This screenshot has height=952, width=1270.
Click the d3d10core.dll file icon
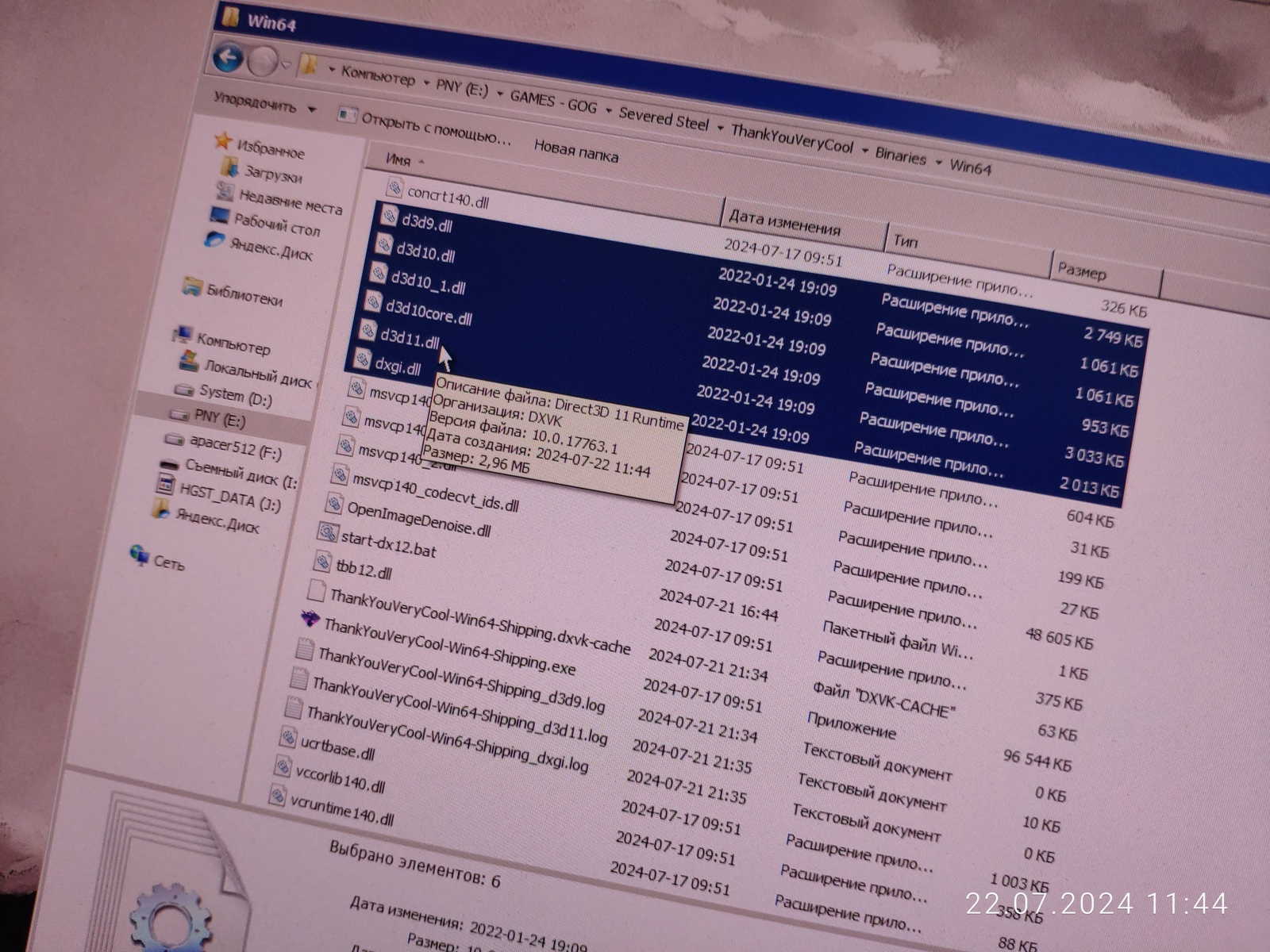pos(373,301)
